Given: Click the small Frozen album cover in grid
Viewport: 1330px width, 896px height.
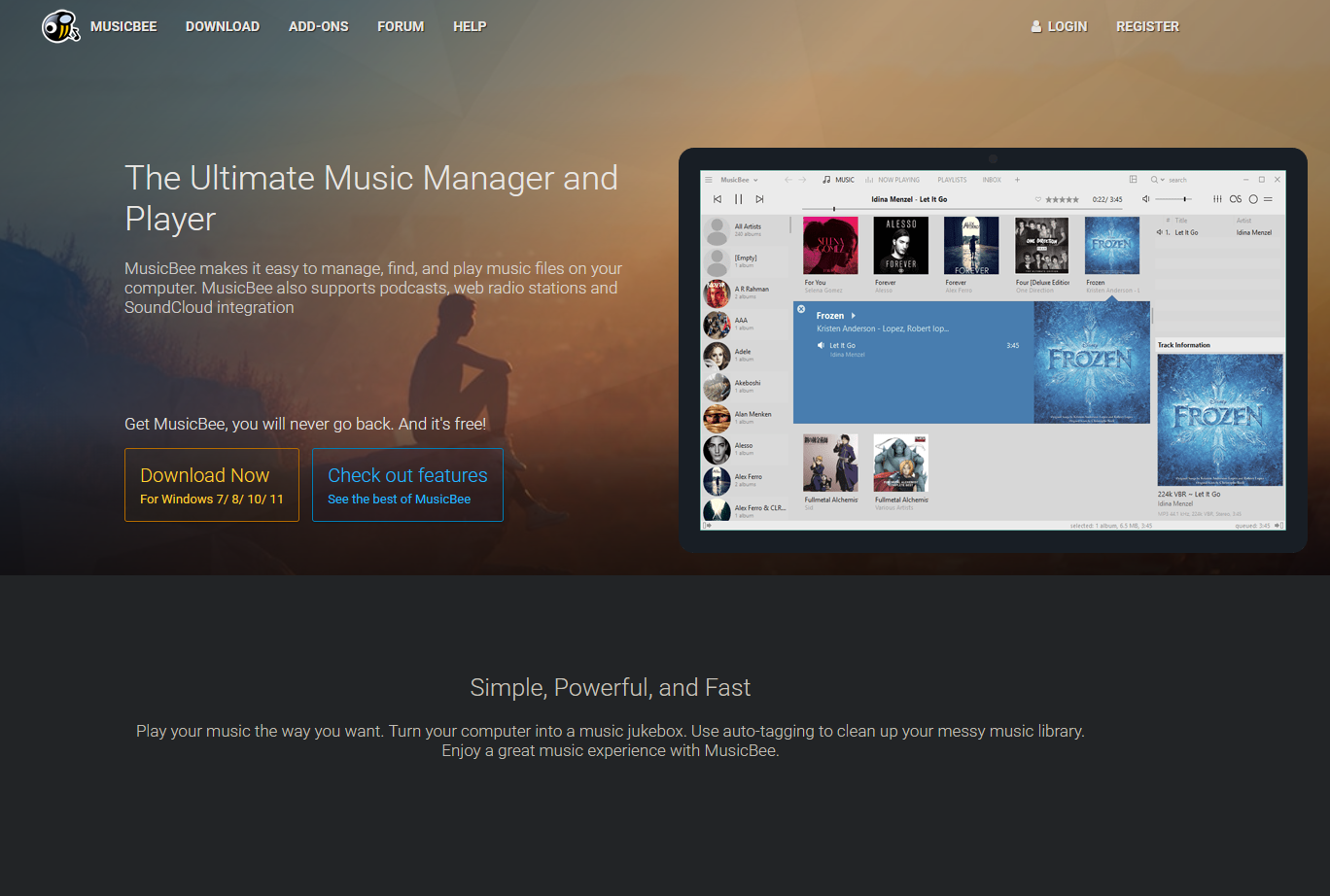Looking at the screenshot, I should point(1112,246).
